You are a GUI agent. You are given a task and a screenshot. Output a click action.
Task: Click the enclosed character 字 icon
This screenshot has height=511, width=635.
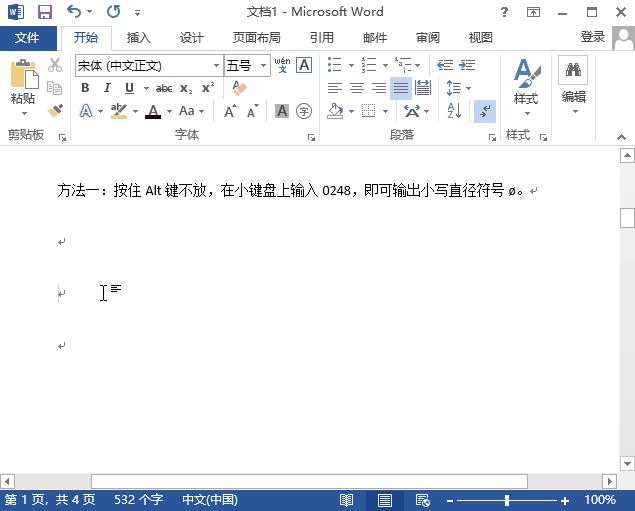pyautogui.click(x=304, y=111)
